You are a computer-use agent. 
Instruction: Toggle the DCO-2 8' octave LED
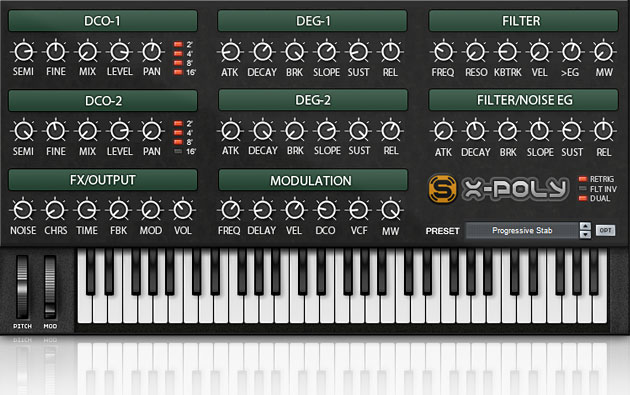click(178, 142)
